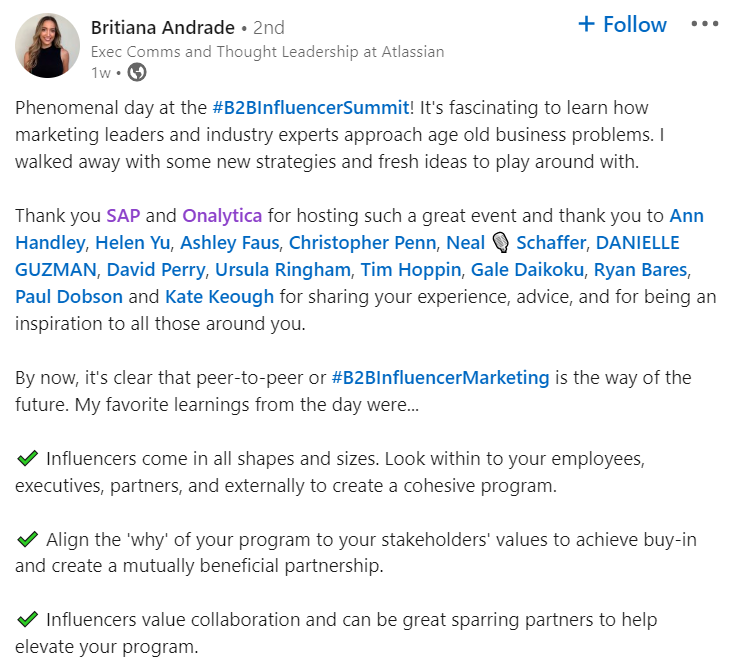
Task: Open the three-dots post options menu
Action: click(704, 25)
